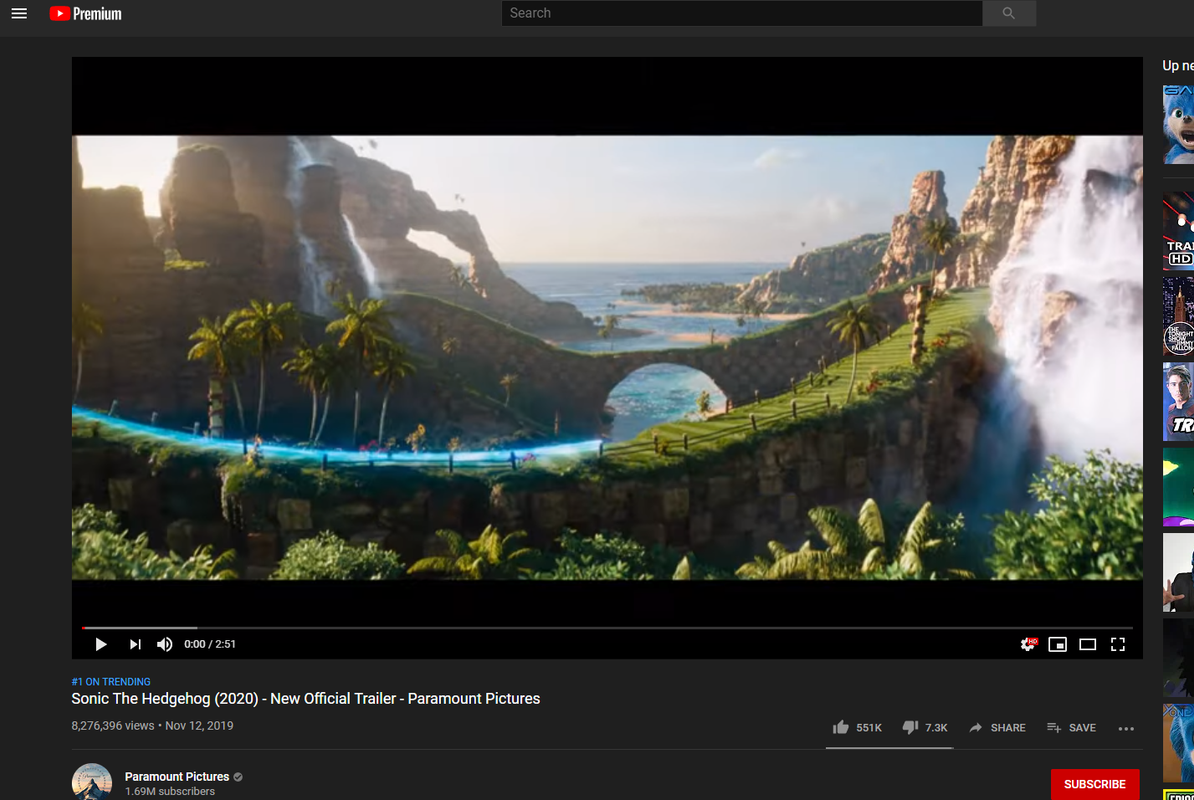Click the 8,276,396 views text

[x=113, y=726]
